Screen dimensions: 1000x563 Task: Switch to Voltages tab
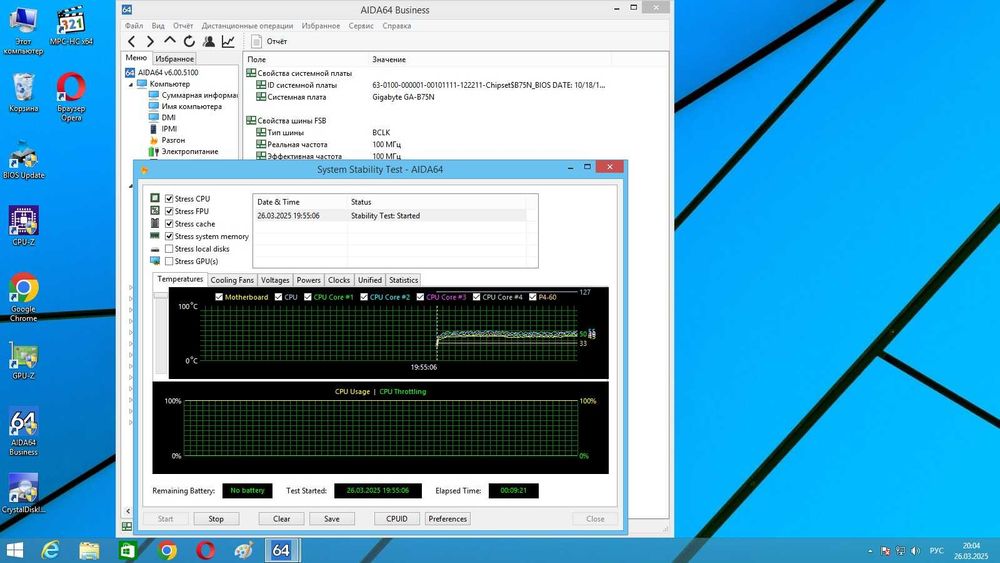point(275,280)
